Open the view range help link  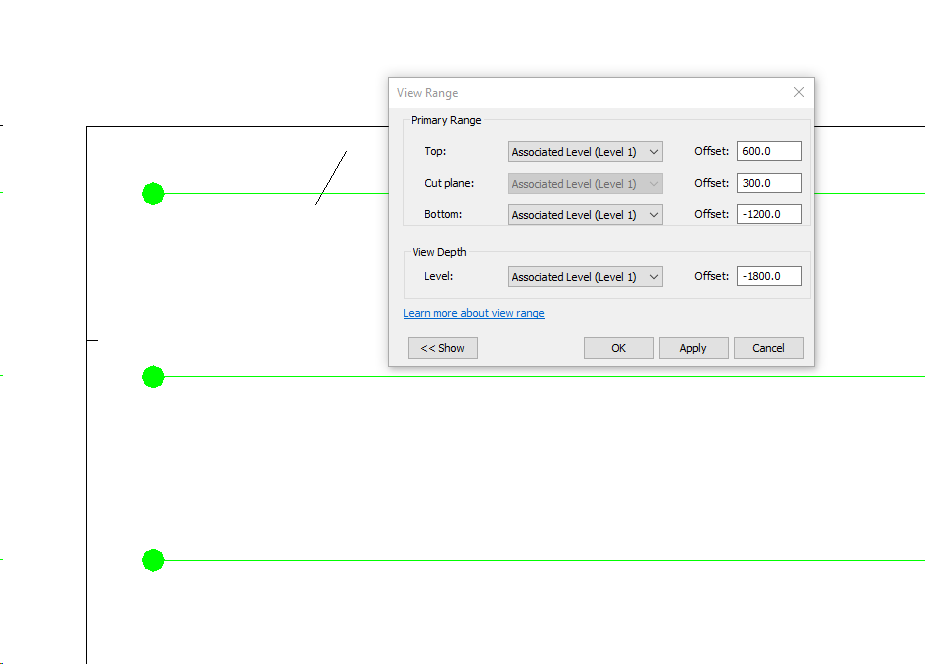point(473,313)
